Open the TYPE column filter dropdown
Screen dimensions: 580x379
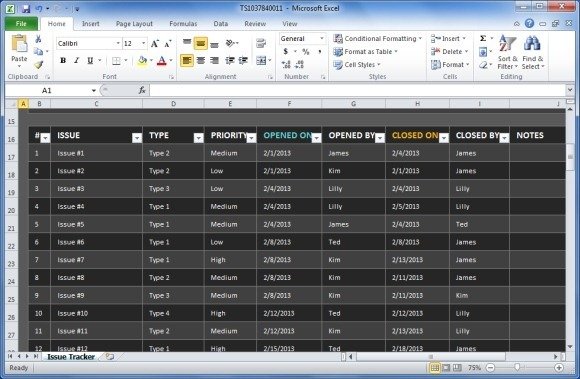coord(199,138)
